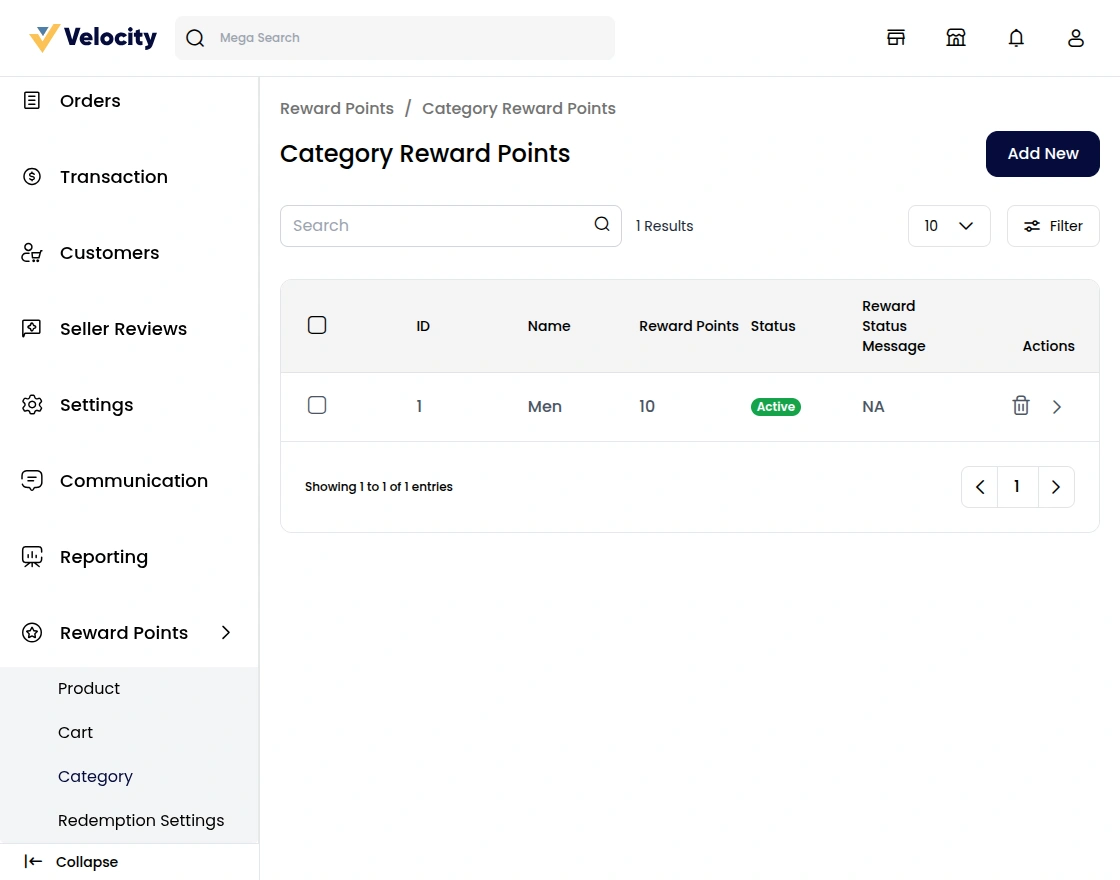This screenshot has height=880, width=1120.
Task: Click the Reward Points column header
Action: [689, 326]
